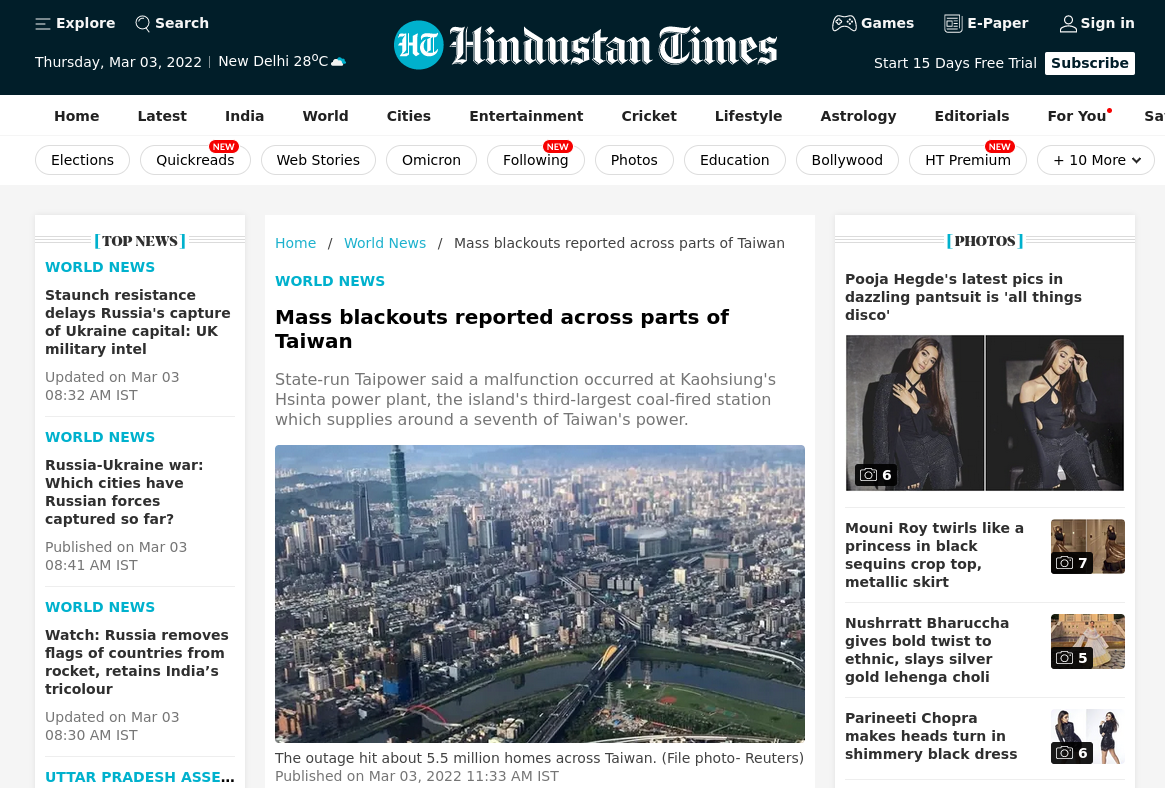Select the Quickreads pill
The image size is (1165, 788).
(x=195, y=160)
